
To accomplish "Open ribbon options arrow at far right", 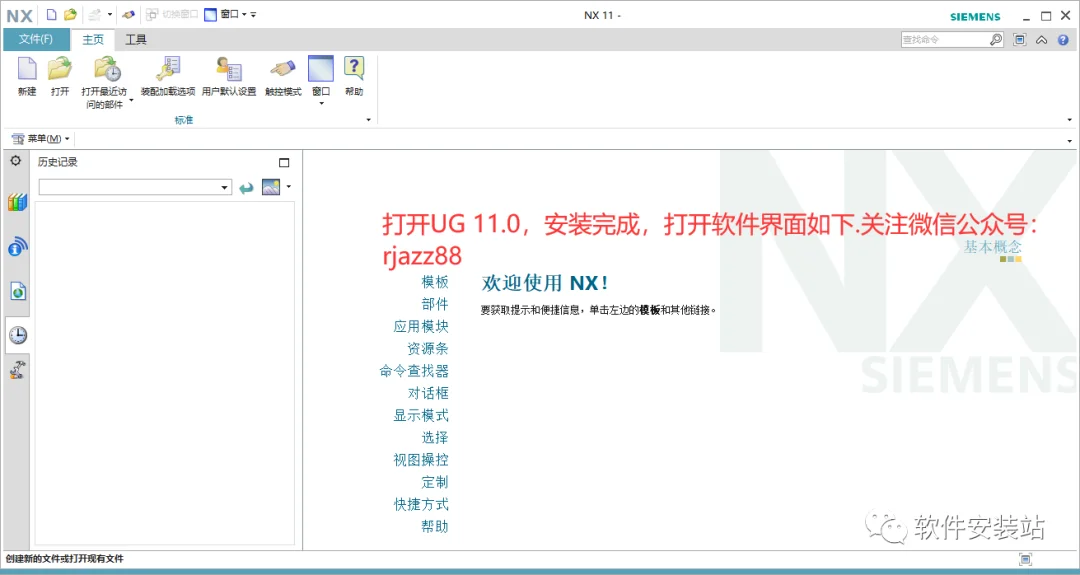I will pos(1069,120).
